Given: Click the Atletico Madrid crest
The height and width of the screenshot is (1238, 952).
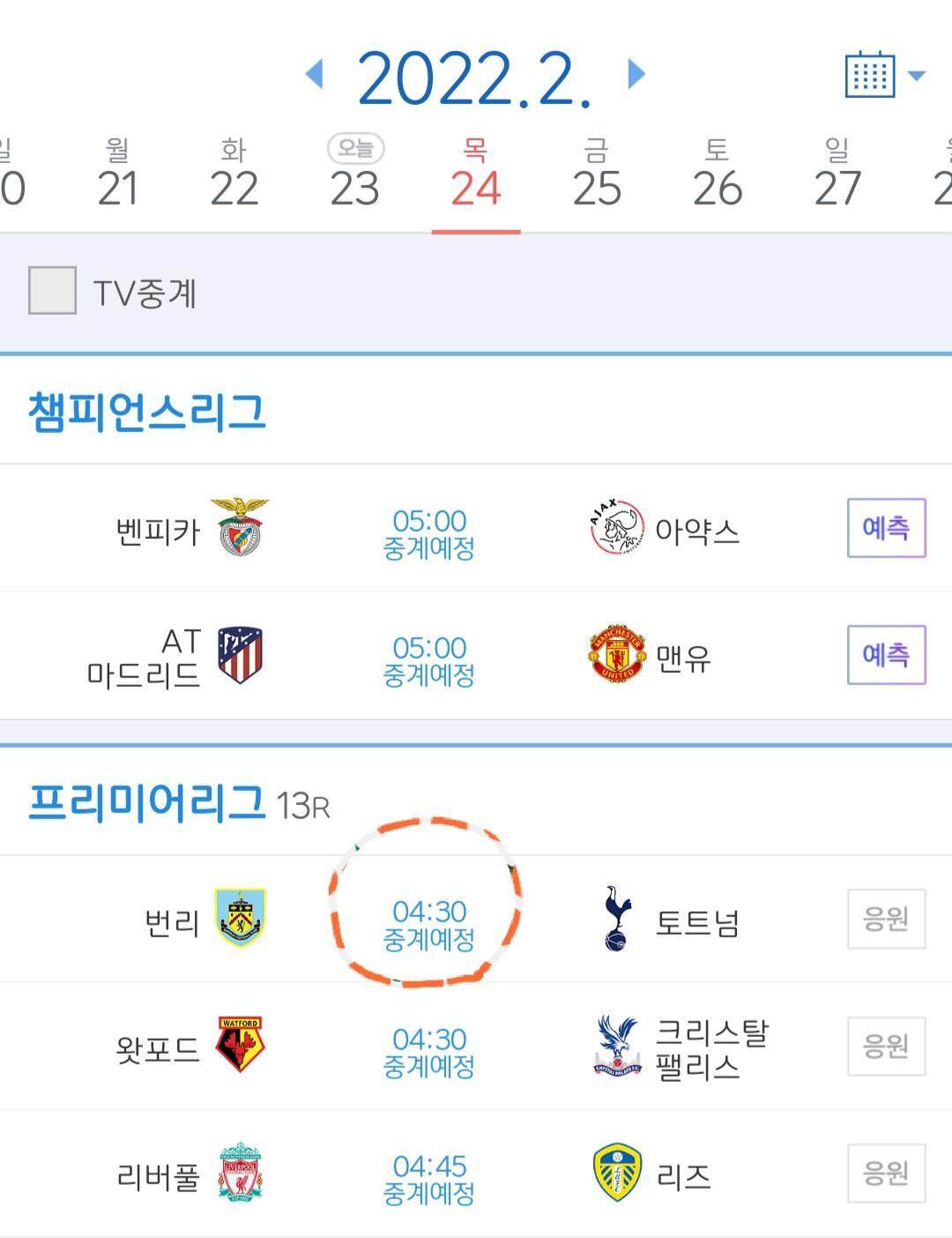Looking at the screenshot, I should coord(240,655).
